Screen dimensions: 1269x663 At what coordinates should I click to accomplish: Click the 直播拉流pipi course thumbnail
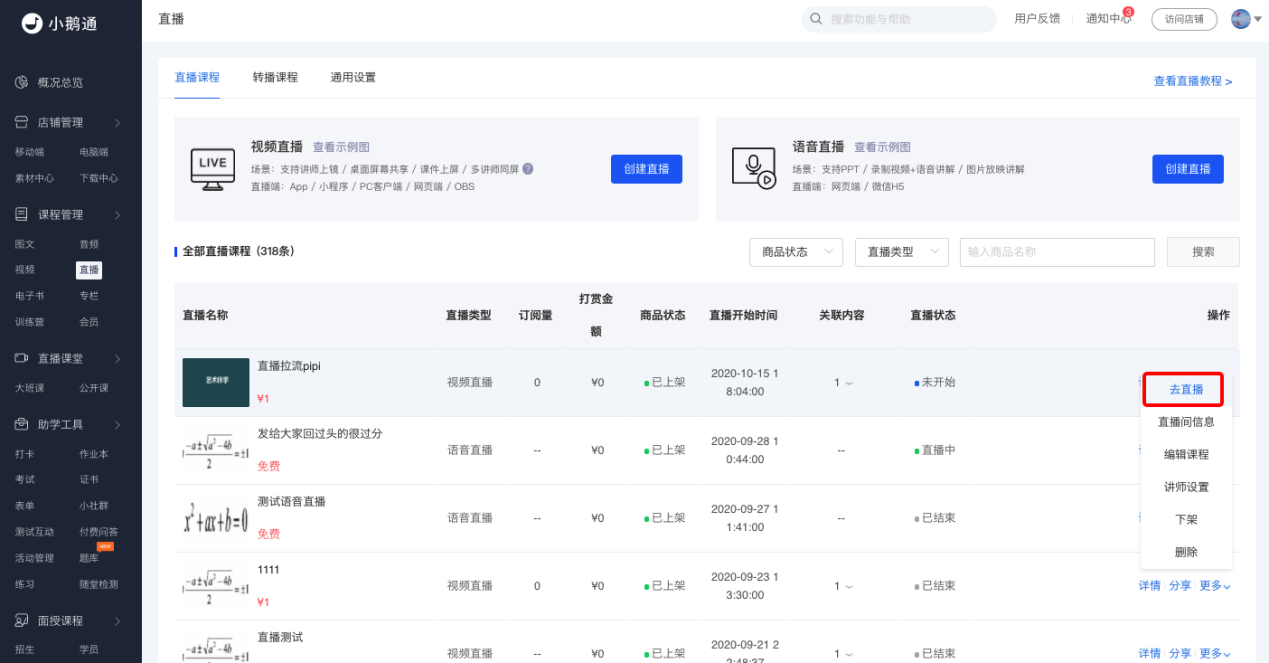tap(215, 382)
